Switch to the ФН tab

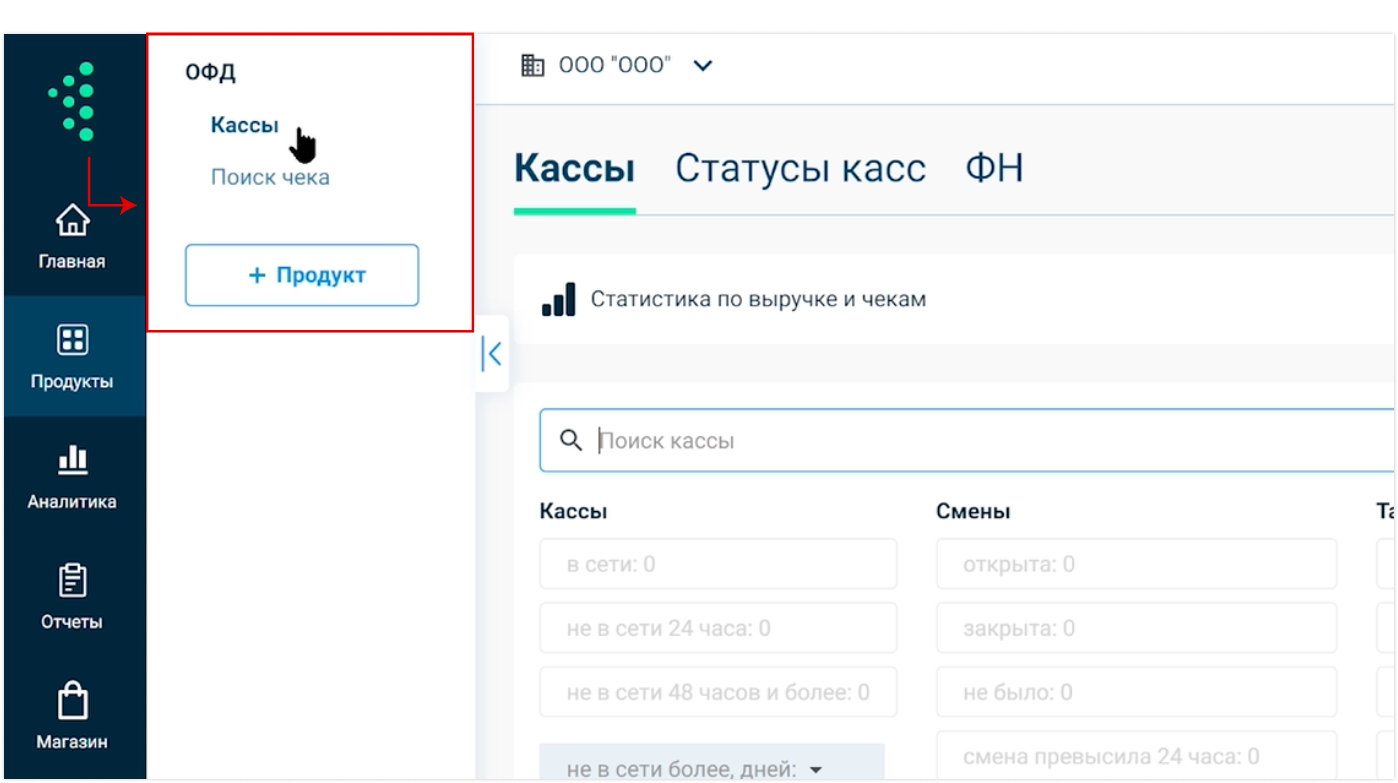[993, 169]
